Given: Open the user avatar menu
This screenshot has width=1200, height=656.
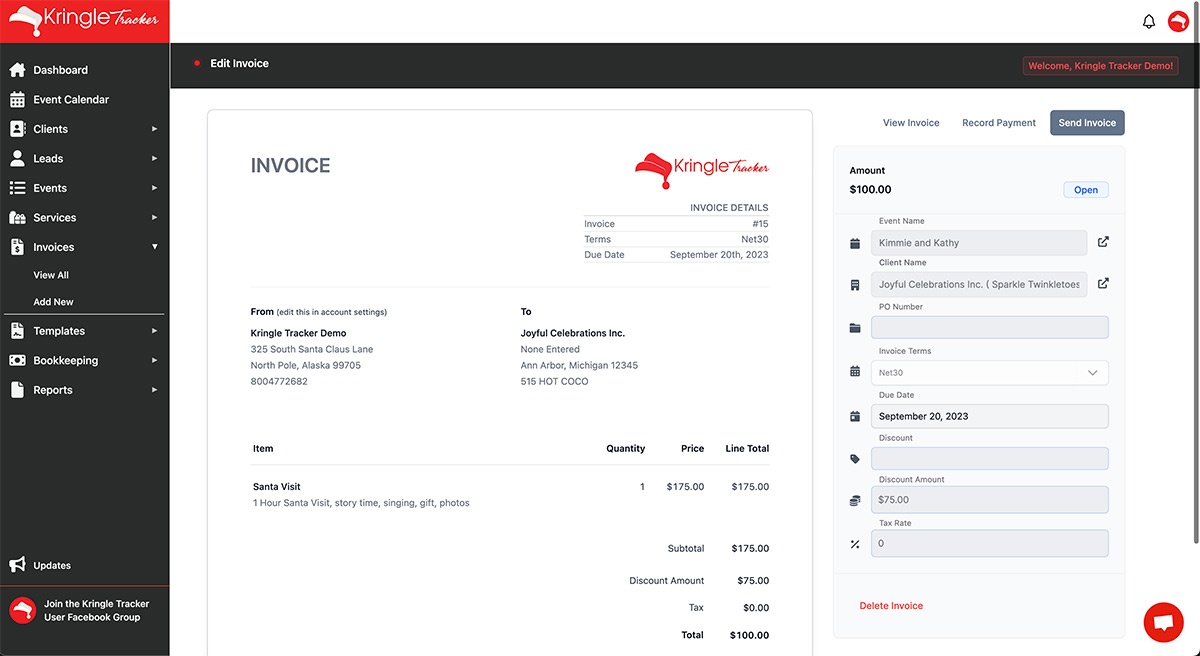Looking at the screenshot, I should pos(1178,21).
